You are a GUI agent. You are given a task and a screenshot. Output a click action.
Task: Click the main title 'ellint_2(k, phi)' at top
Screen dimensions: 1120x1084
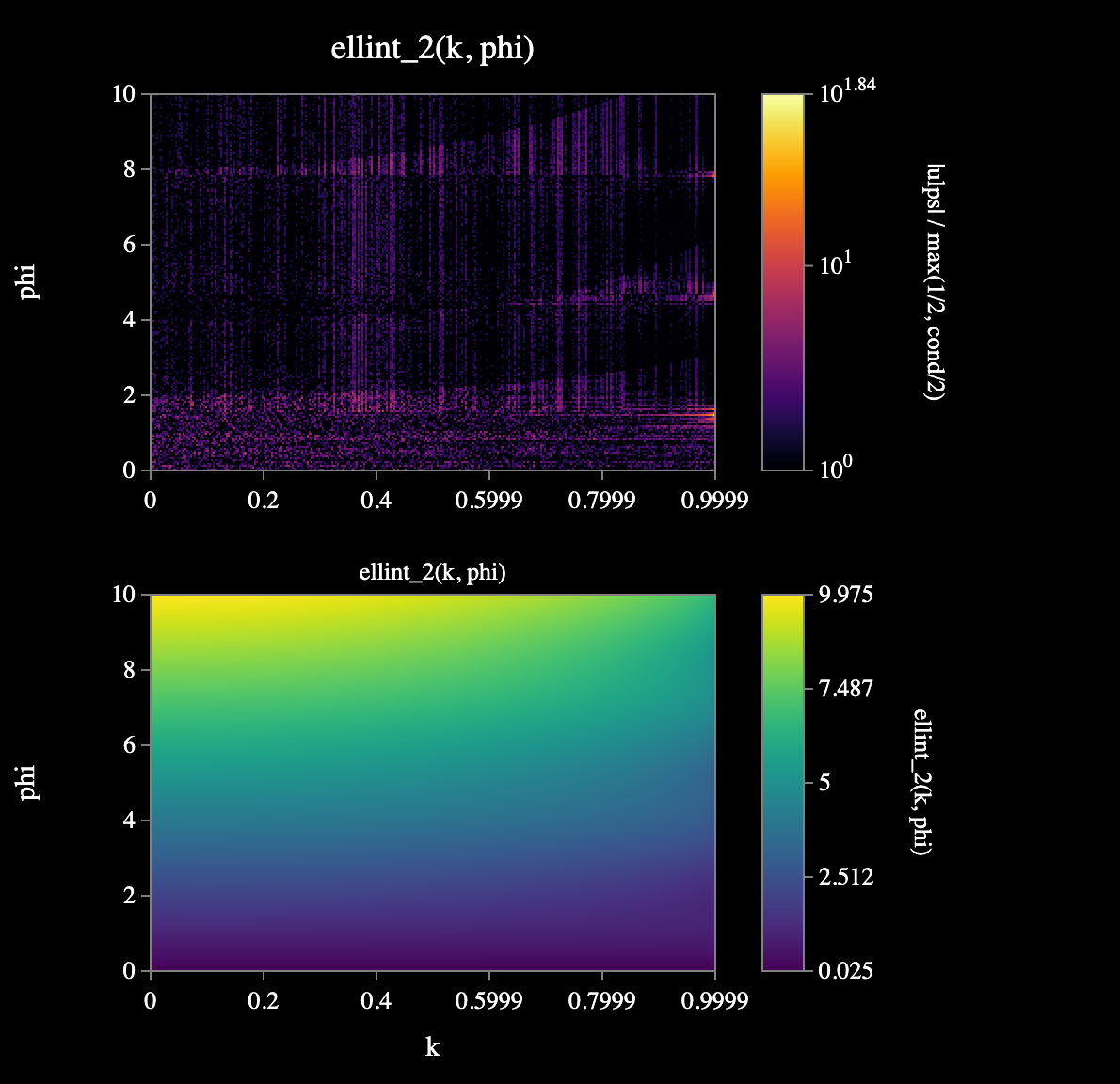(432, 49)
